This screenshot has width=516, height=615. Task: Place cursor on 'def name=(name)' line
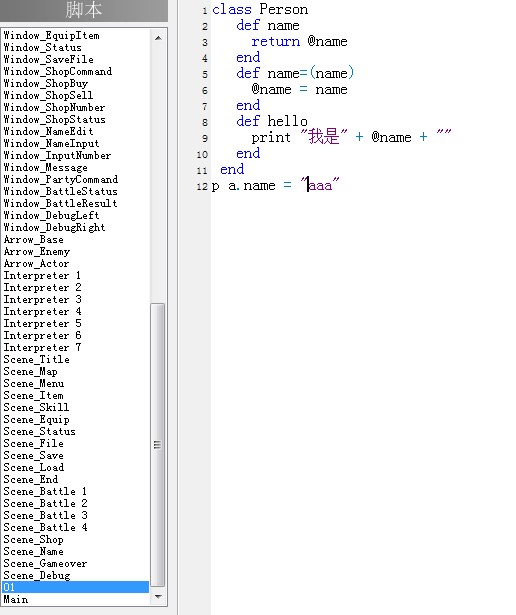295,73
